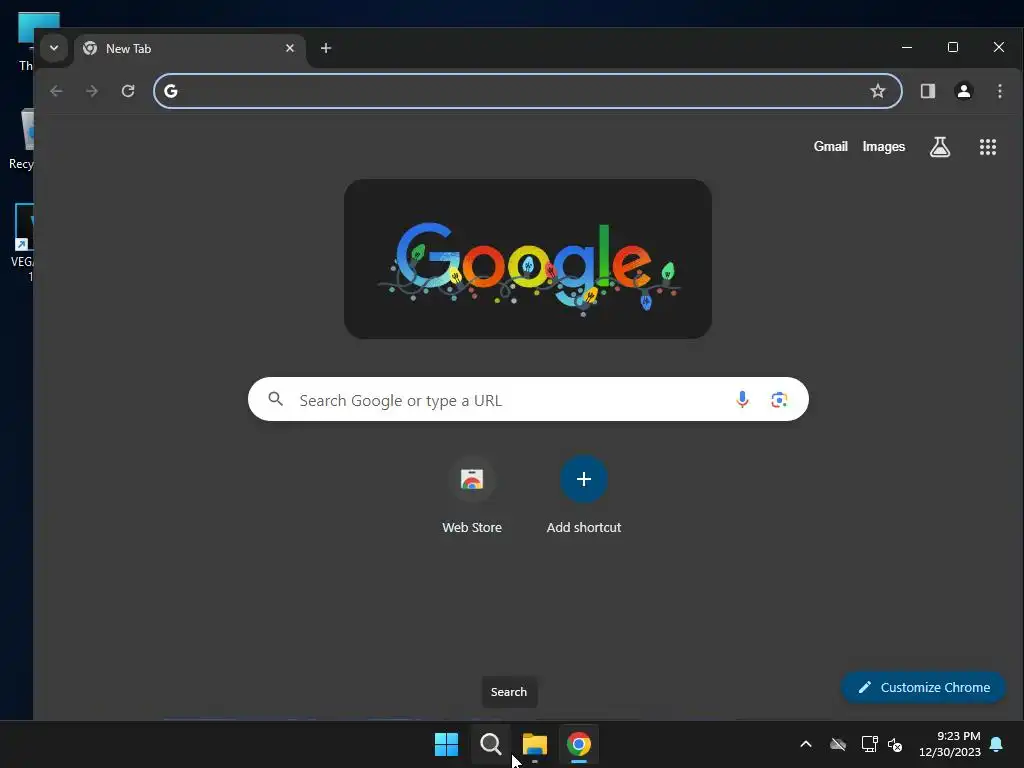
Task: Open the notifications bell
Action: [997, 744]
